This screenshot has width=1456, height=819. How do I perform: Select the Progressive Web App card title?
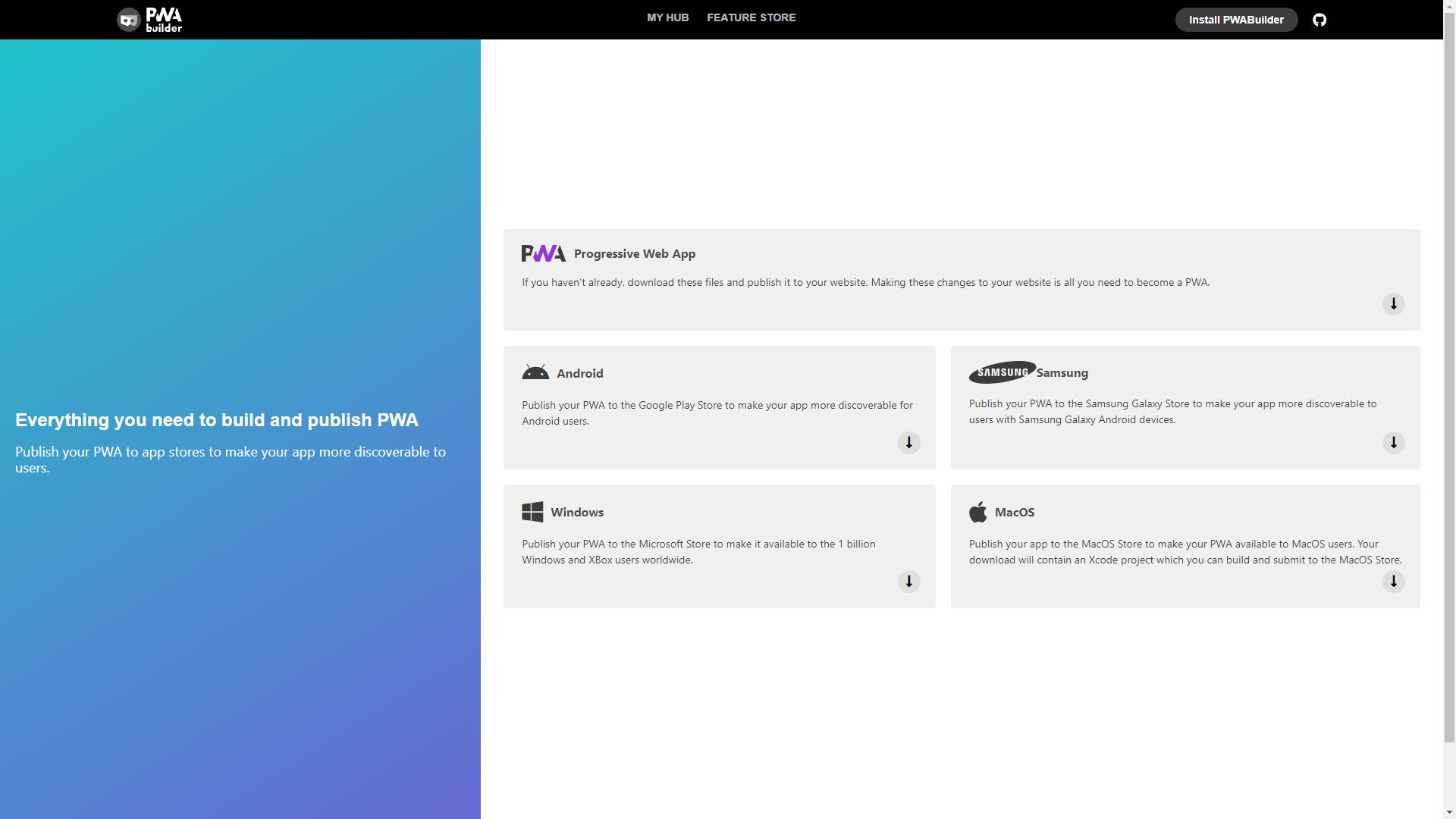[634, 254]
